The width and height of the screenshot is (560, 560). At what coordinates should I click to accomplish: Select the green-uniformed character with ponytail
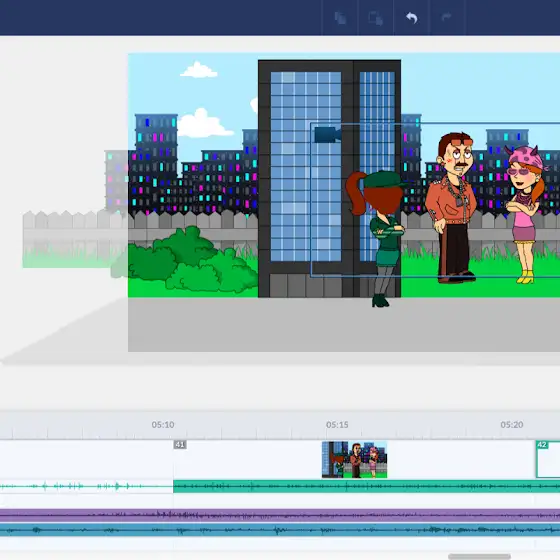tap(376, 239)
